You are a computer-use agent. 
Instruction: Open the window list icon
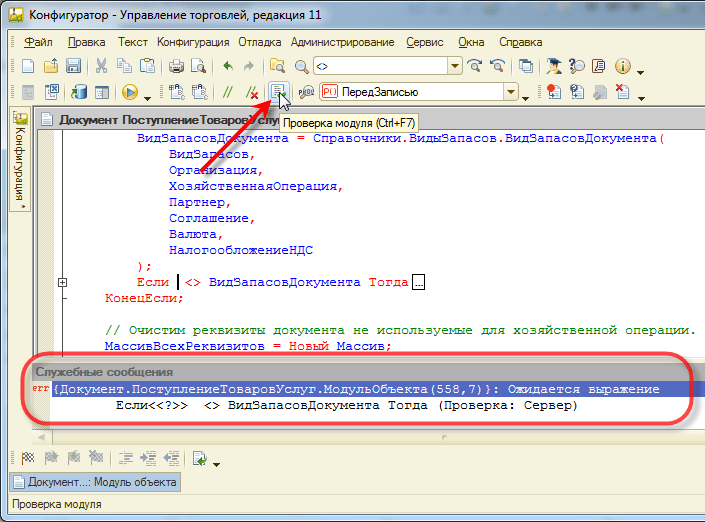point(526,66)
